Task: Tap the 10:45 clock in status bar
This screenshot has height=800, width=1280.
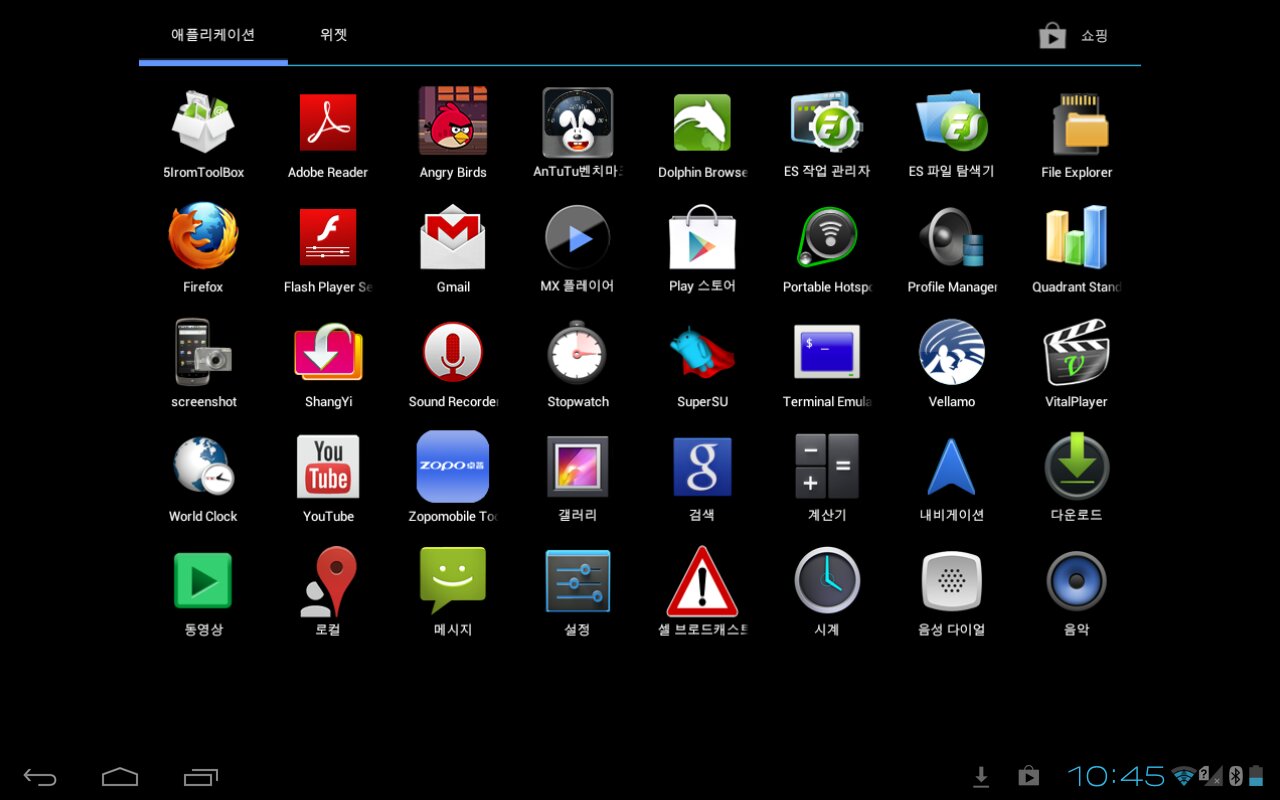Action: point(1116,776)
